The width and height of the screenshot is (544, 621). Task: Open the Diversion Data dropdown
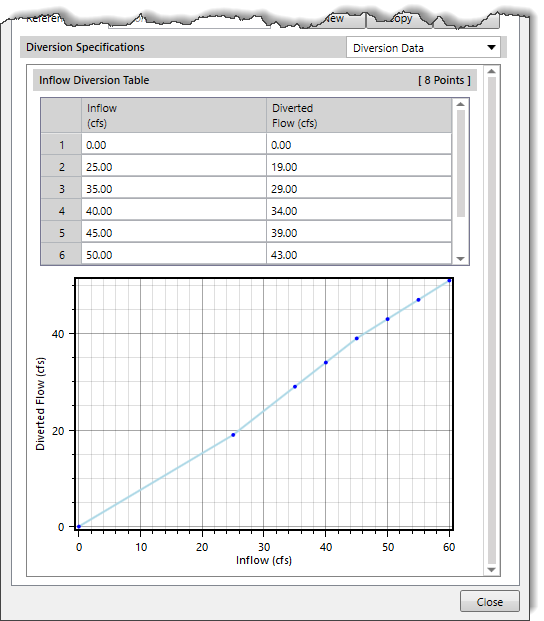(x=423, y=48)
